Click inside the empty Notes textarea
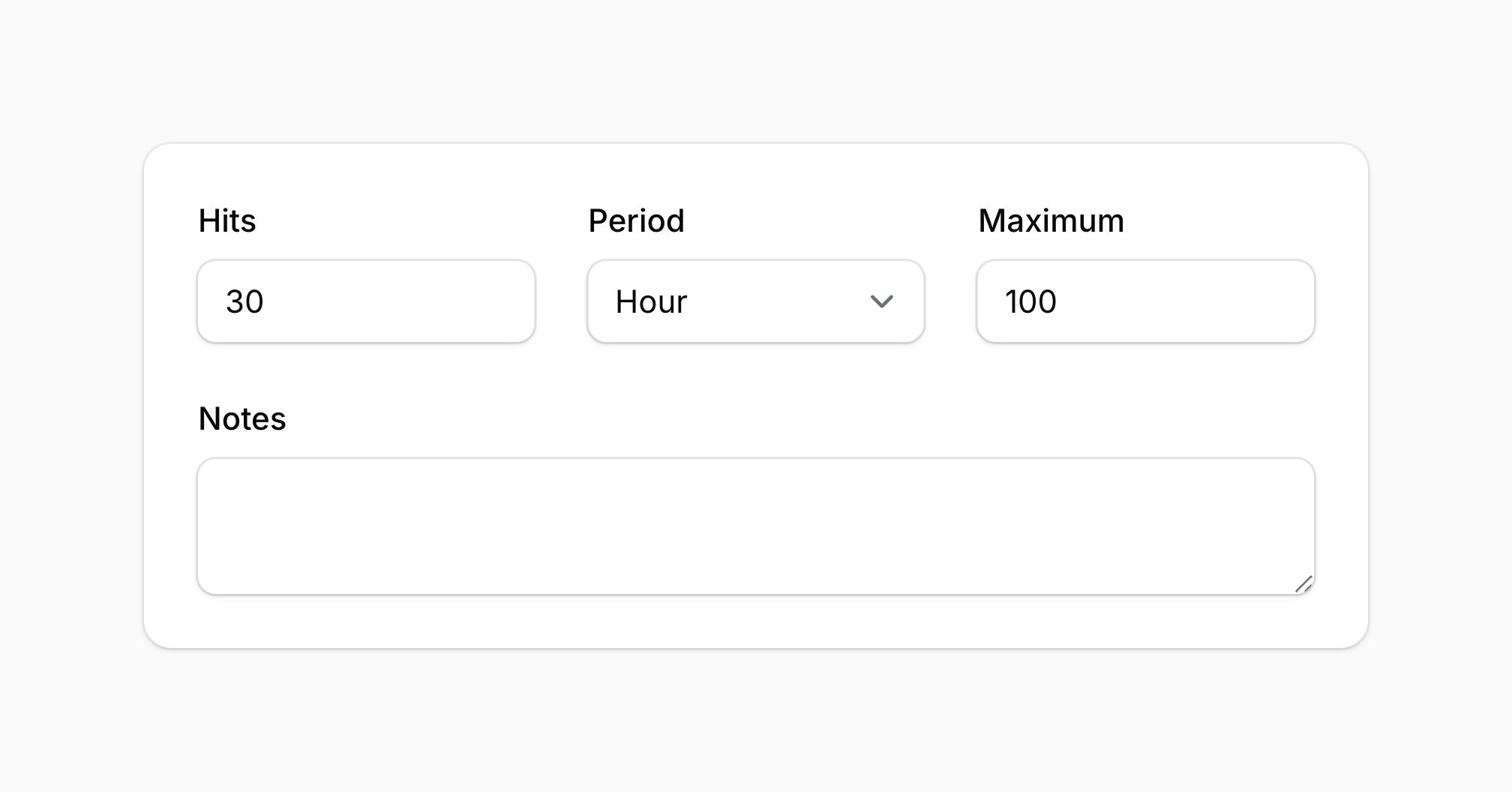Viewport: 1512px width, 792px height. pyautogui.click(x=756, y=525)
